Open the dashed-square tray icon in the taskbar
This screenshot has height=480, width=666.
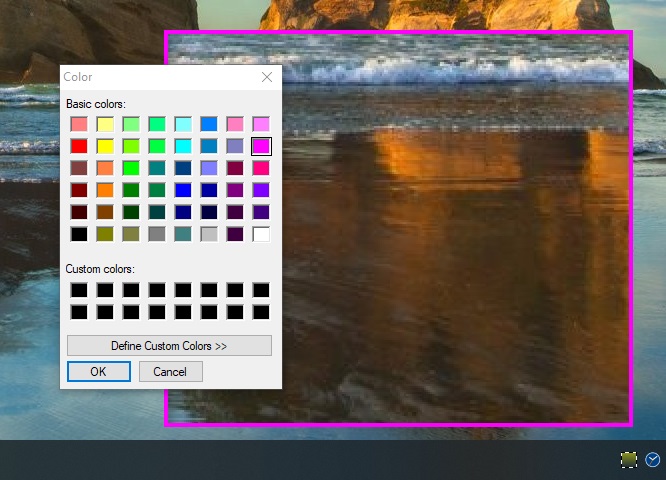pos(629,460)
